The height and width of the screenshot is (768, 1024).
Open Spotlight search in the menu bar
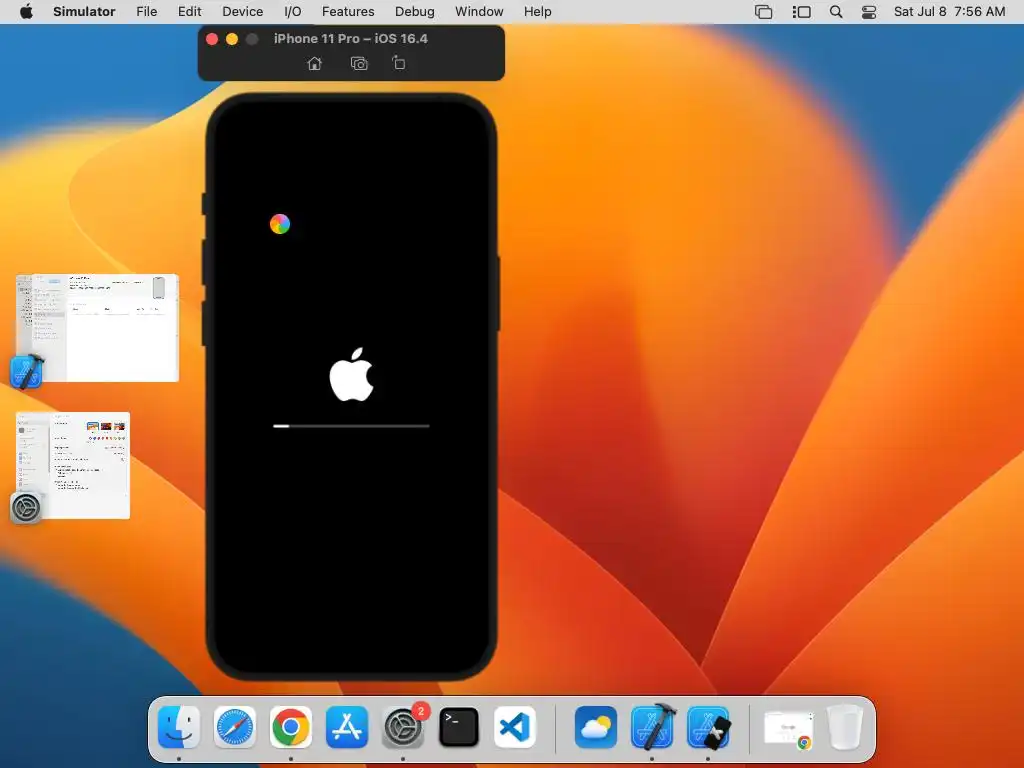click(x=836, y=12)
